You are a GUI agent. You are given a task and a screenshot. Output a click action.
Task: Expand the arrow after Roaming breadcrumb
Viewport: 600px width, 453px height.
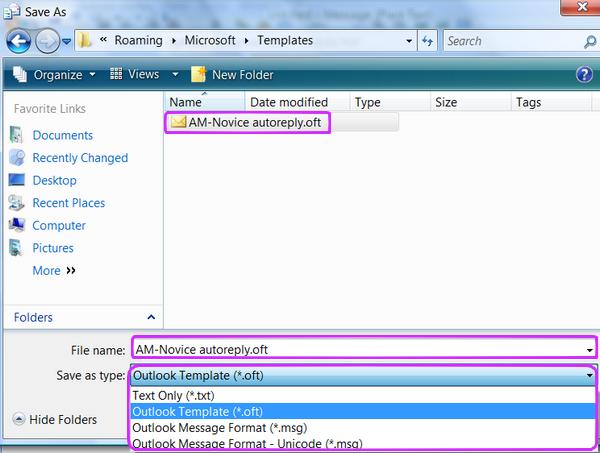click(174, 41)
